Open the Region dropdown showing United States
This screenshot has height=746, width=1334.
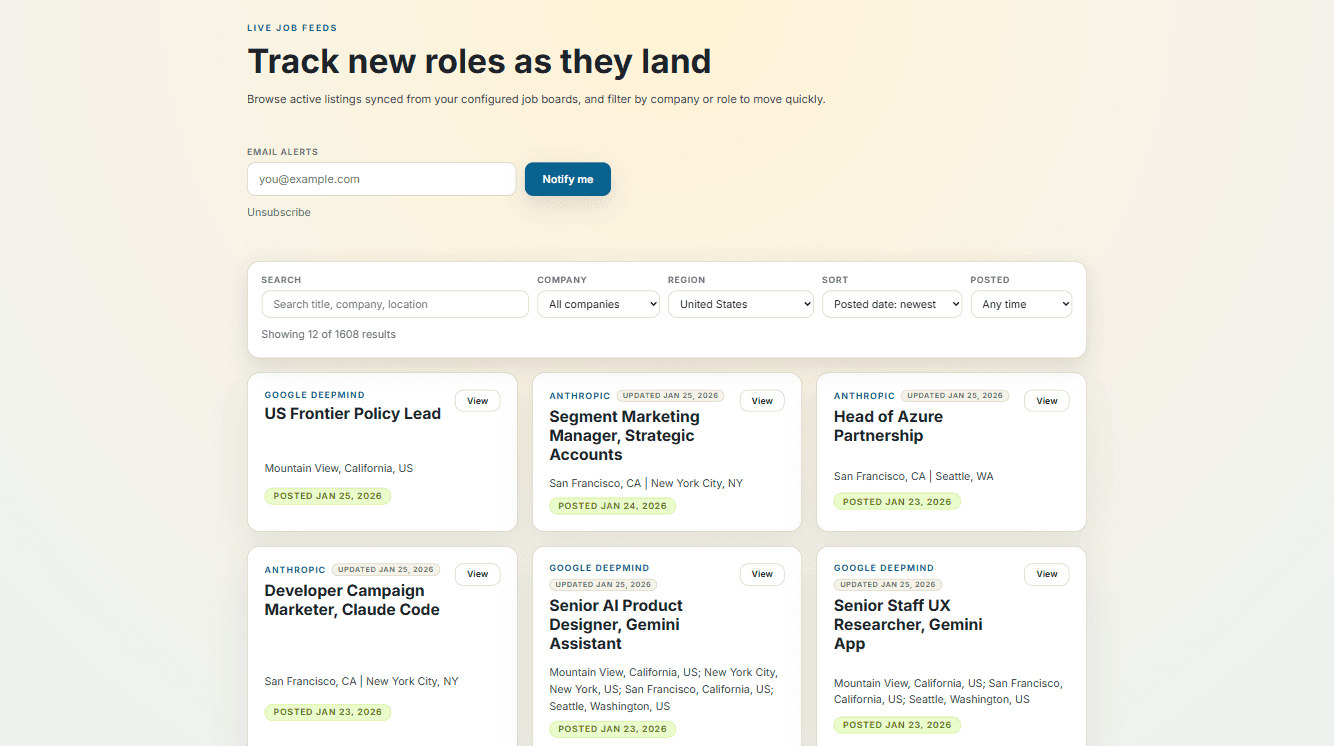tap(740, 303)
